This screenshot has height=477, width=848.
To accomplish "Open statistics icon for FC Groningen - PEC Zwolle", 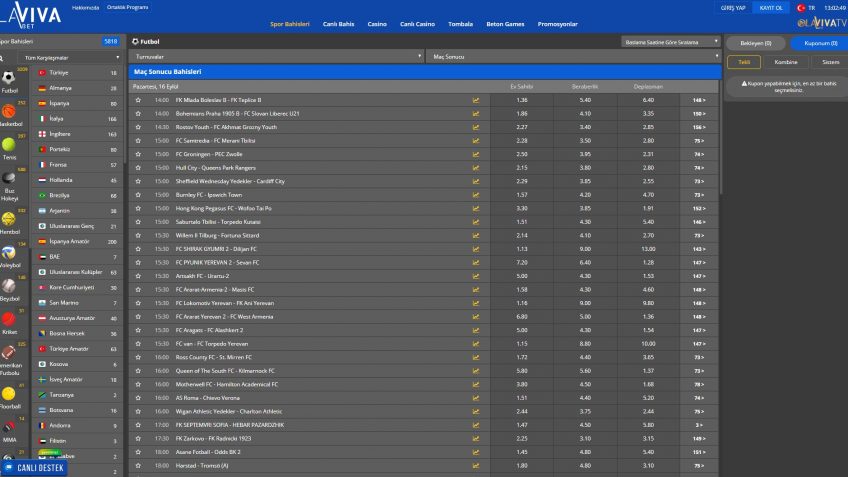I will (476, 154).
